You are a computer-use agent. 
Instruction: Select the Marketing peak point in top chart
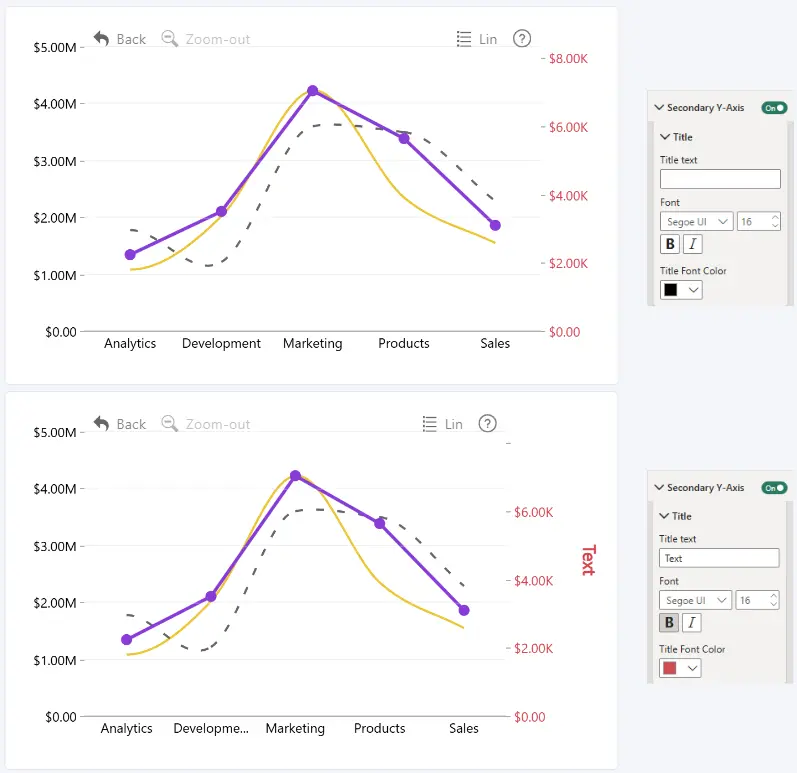point(313,90)
